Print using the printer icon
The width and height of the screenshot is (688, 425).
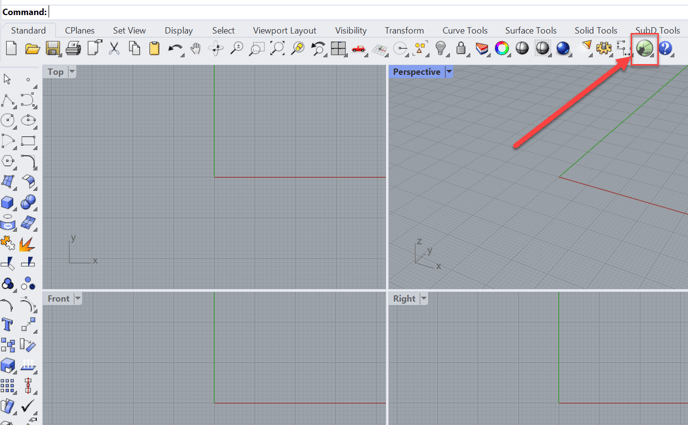(73, 48)
